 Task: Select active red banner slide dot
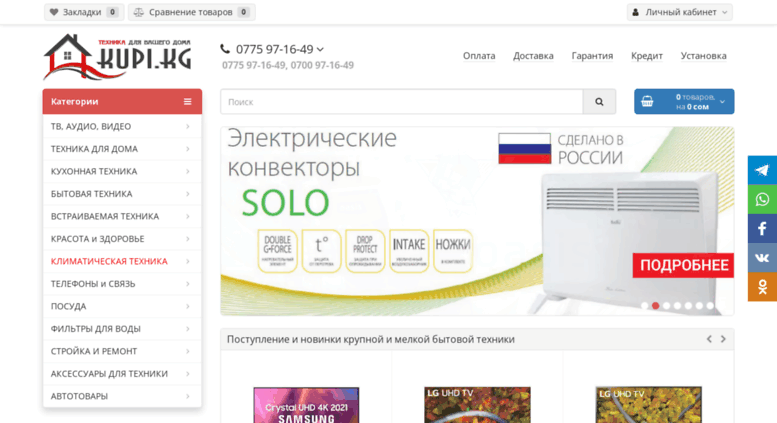coord(656,306)
